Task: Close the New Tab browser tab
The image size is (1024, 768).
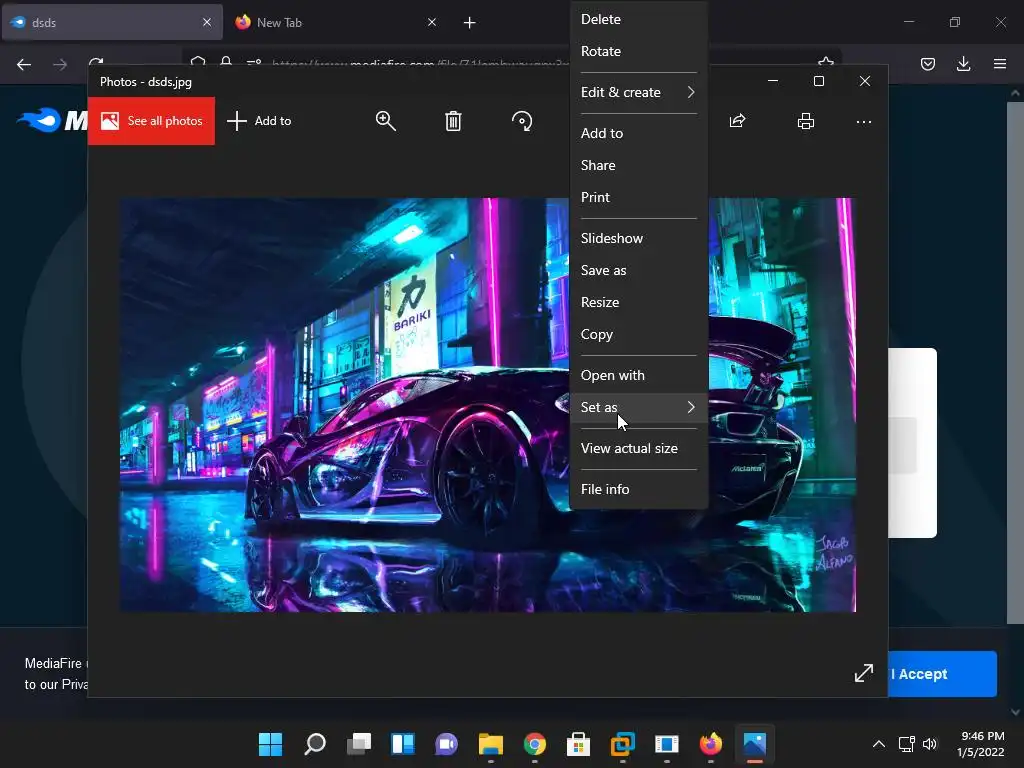Action: [x=432, y=22]
